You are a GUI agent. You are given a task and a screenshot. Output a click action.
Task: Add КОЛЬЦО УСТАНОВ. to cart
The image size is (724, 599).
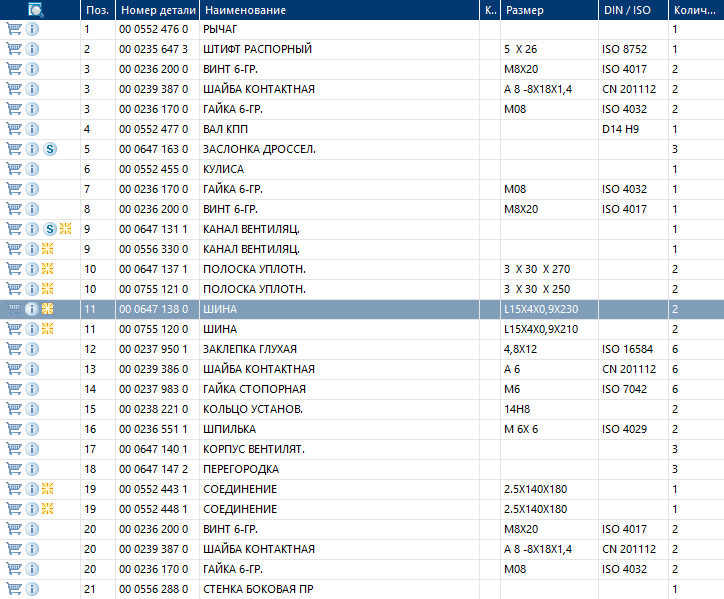(x=14, y=409)
